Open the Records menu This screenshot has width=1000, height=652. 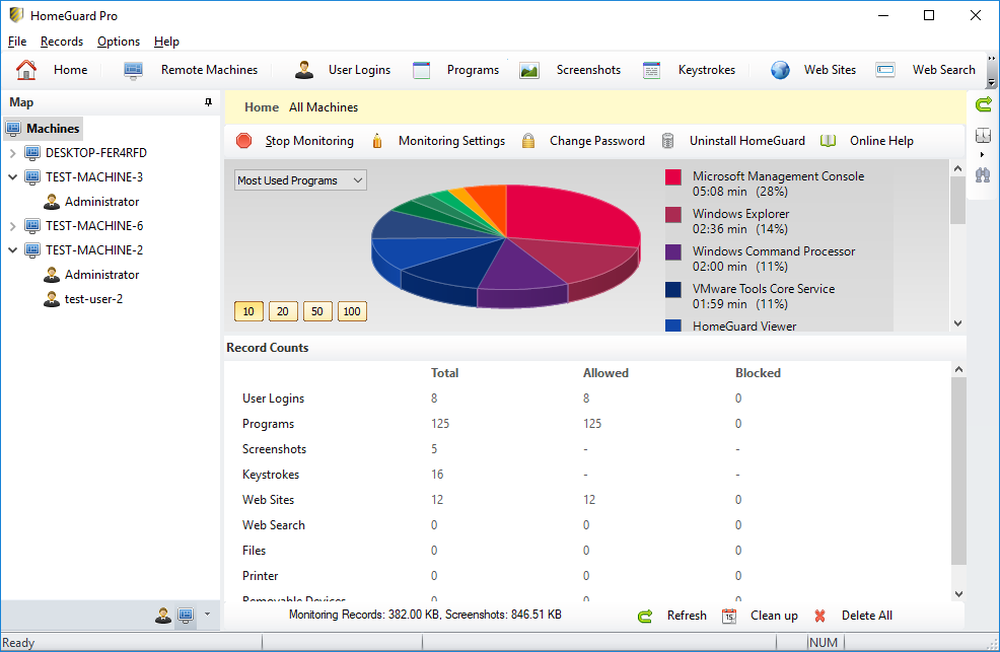(x=62, y=41)
